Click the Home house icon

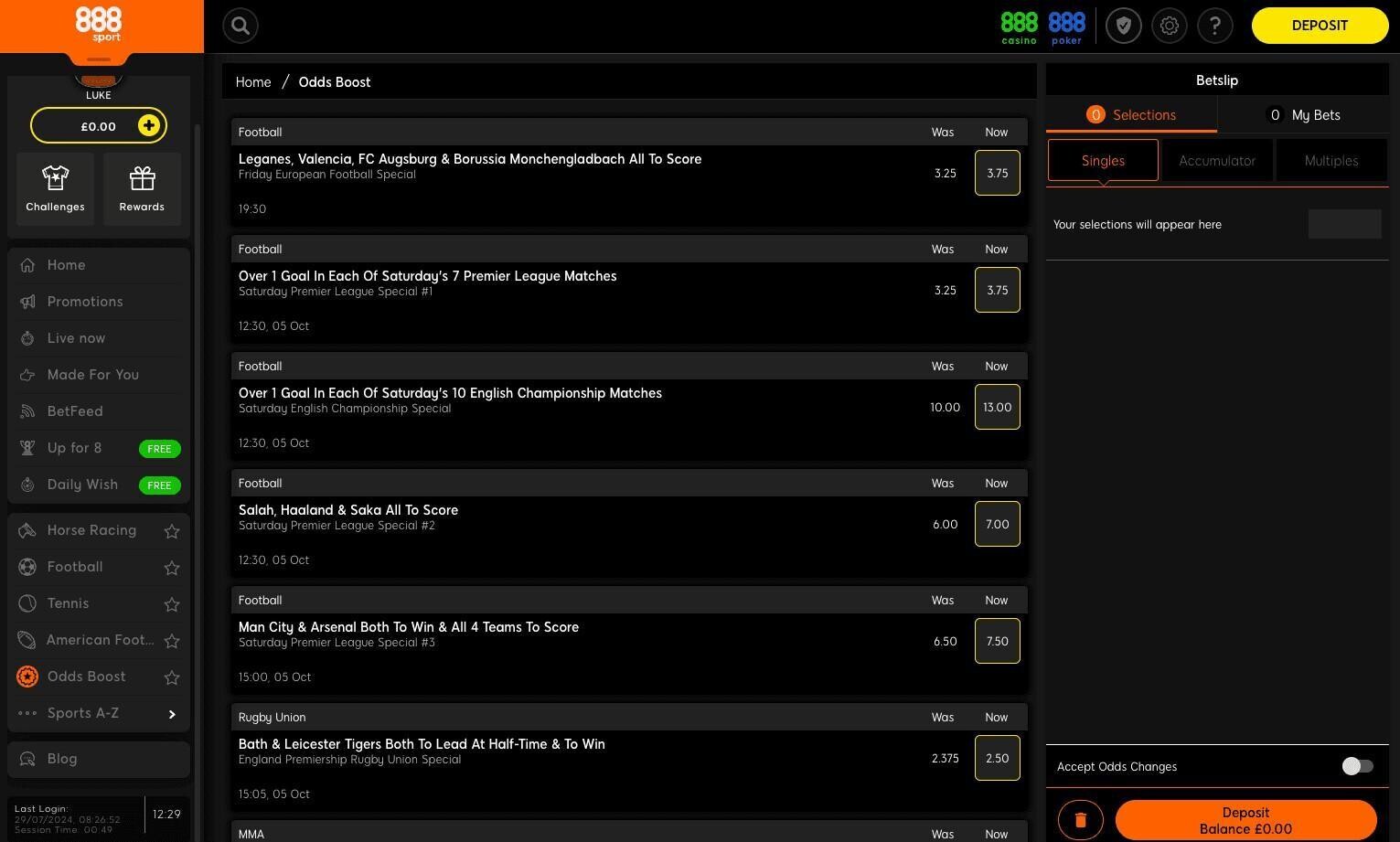[x=27, y=265]
